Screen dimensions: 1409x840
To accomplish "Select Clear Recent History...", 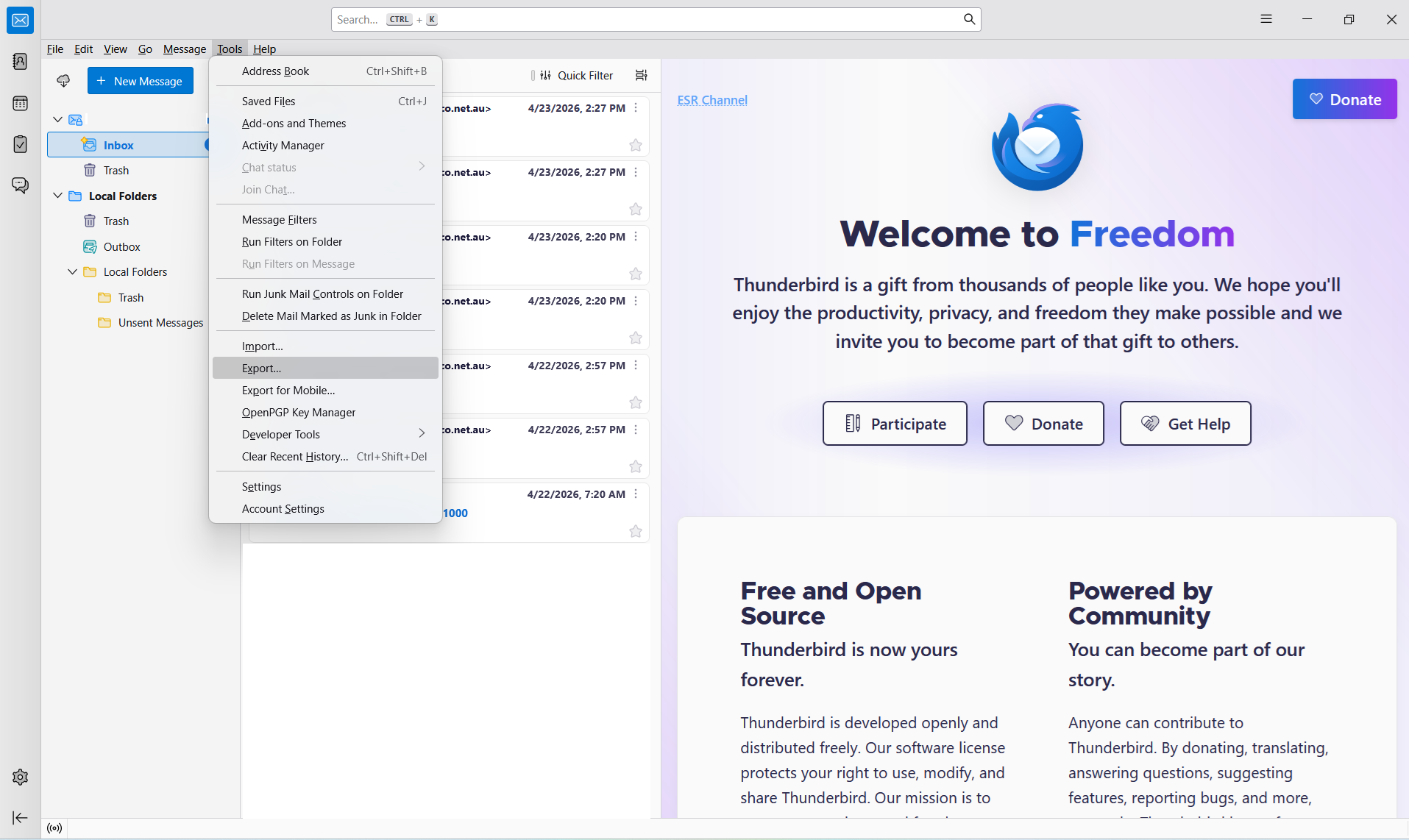I will tap(325, 456).
